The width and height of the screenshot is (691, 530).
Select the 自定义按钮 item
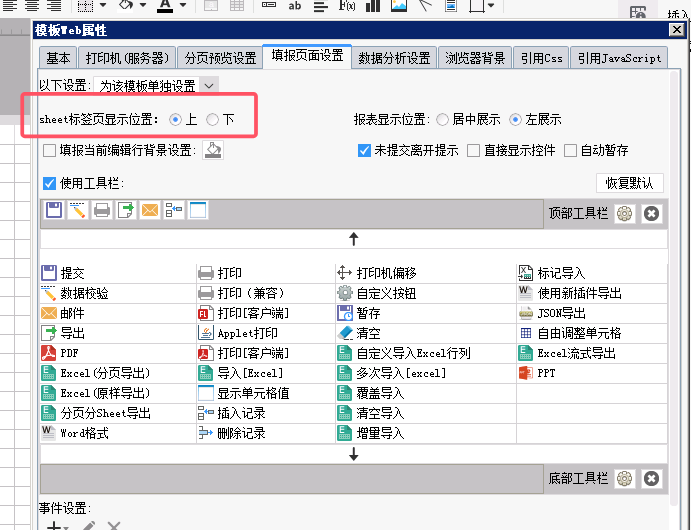426,293
